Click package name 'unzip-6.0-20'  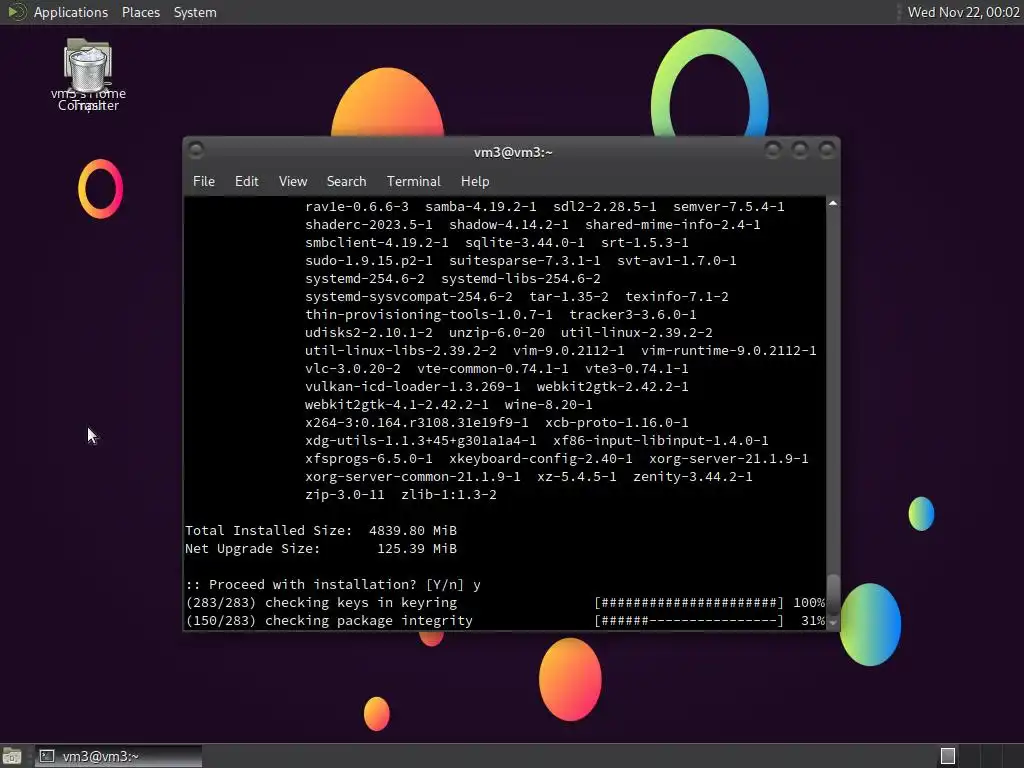(496, 332)
